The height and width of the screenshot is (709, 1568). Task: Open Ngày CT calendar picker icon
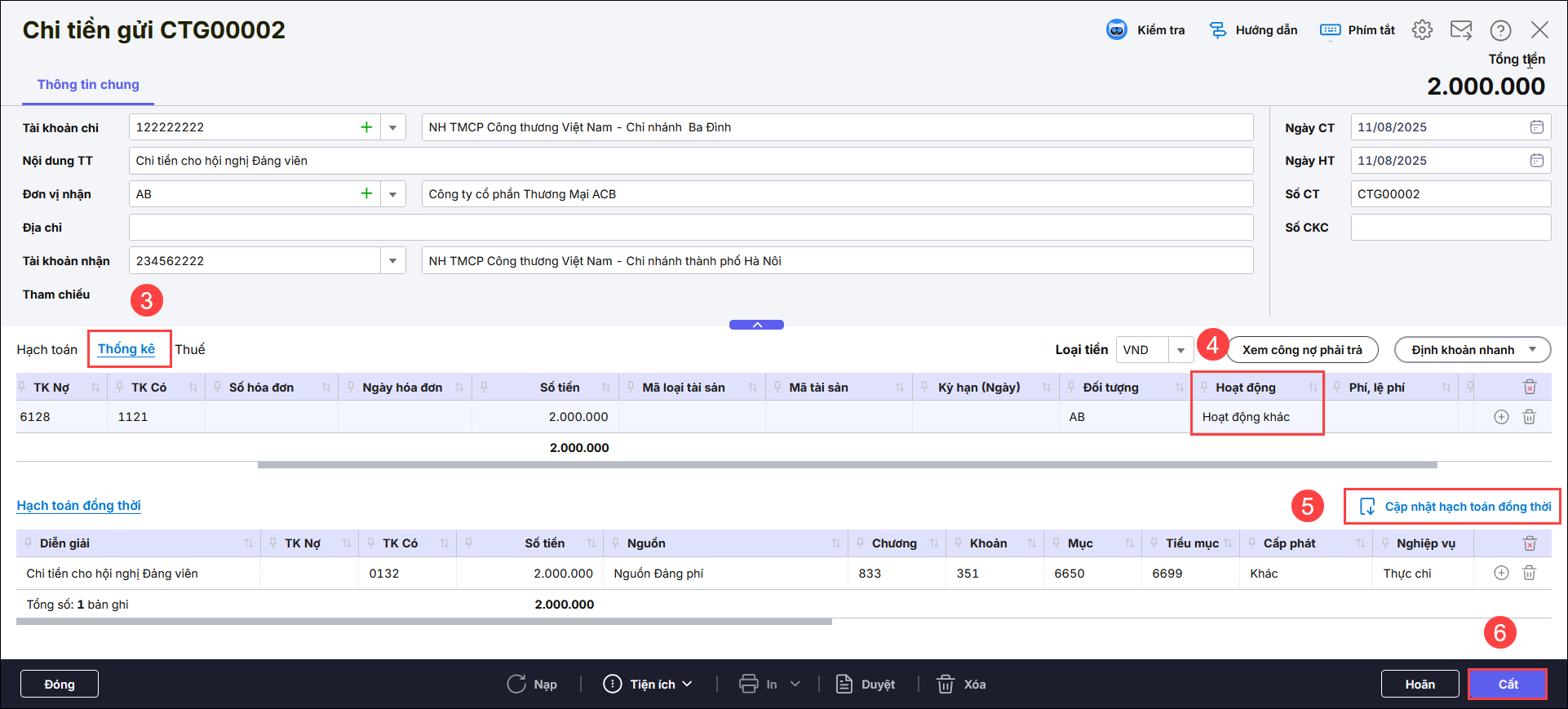(1536, 127)
